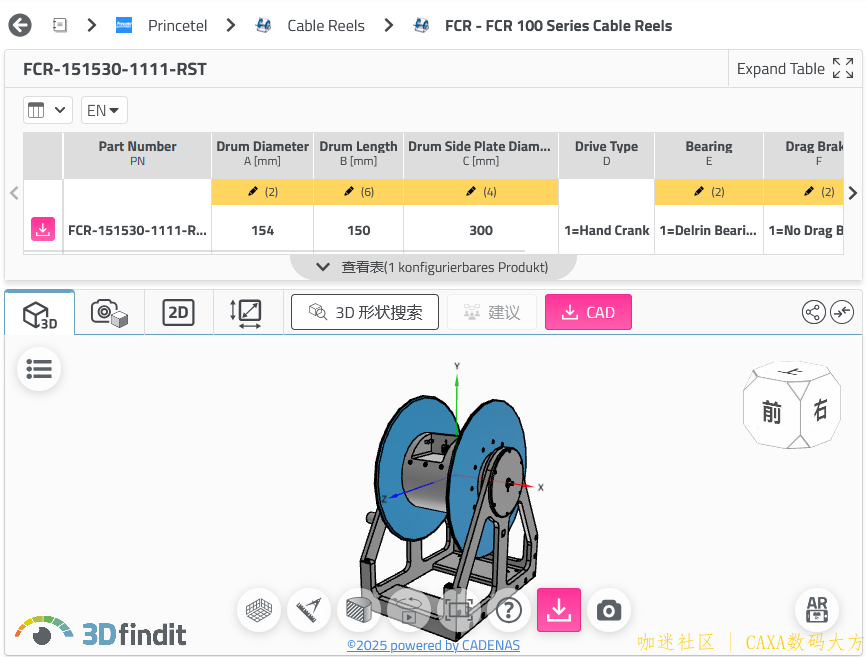Toggle the section cut tool

tap(359, 611)
